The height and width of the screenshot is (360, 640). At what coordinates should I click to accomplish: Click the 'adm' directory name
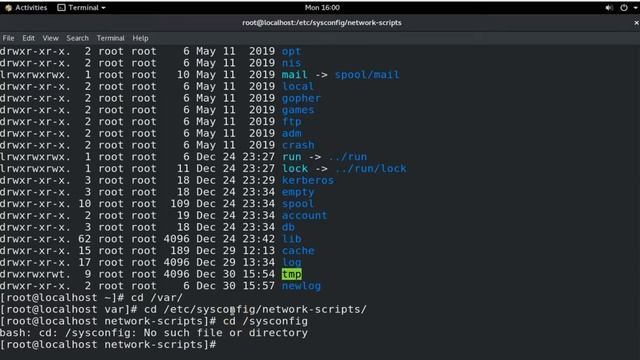(x=291, y=134)
